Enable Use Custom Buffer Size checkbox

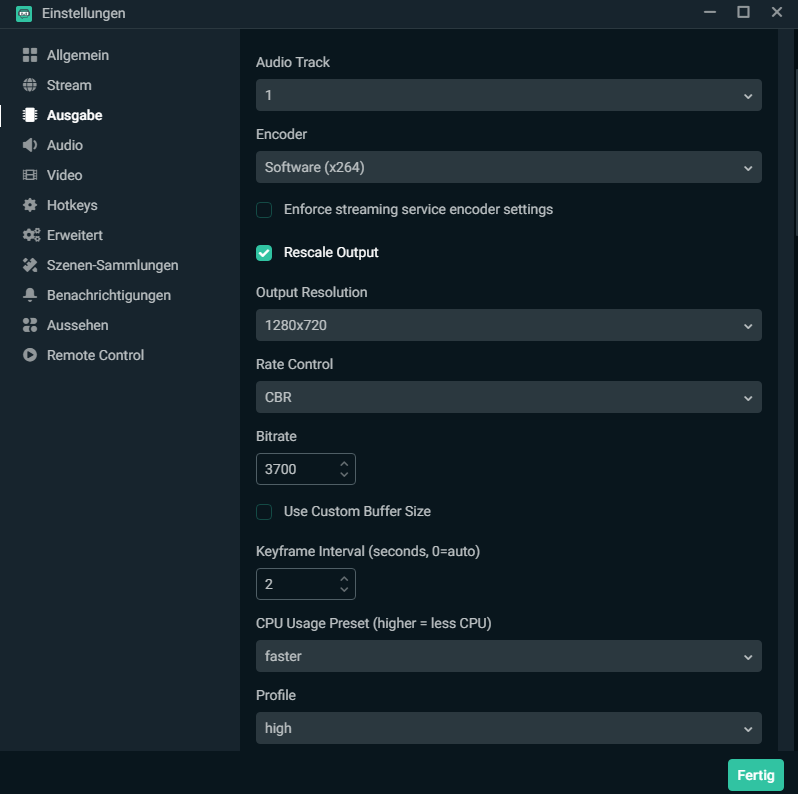click(x=264, y=512)
